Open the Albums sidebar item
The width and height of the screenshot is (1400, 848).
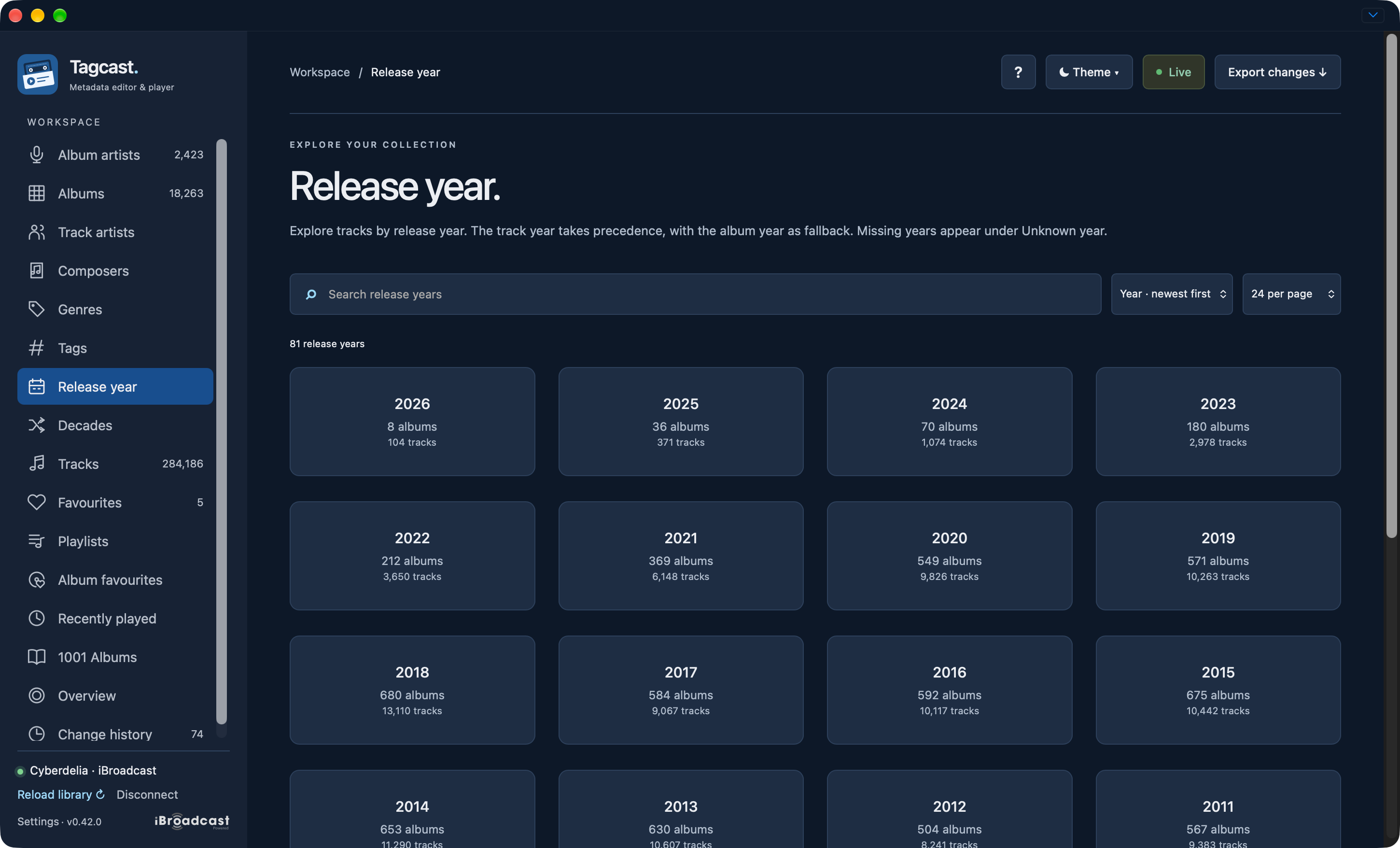[115, 193]
